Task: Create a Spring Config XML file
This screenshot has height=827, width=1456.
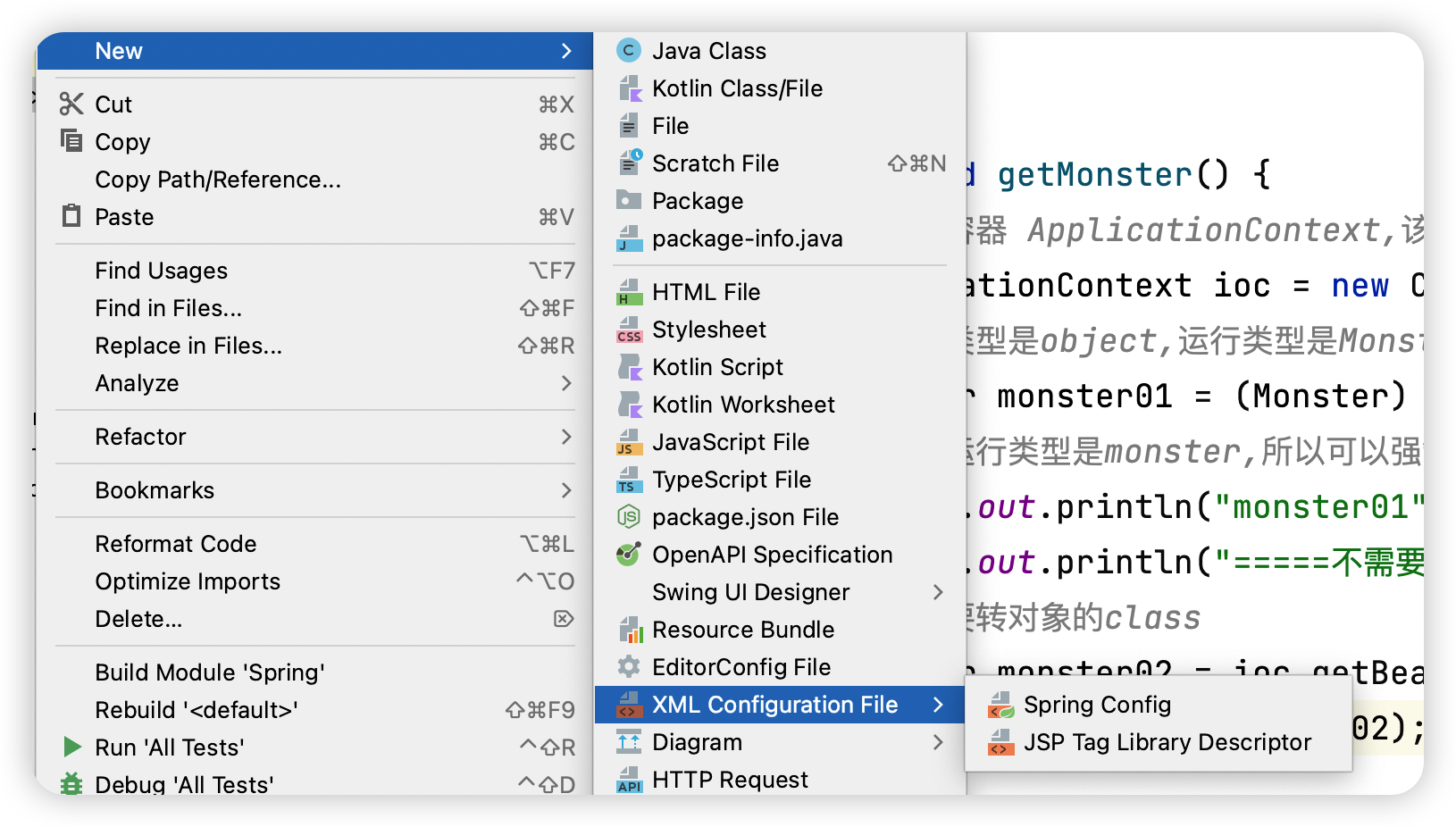Action: tap(1159, 705)
